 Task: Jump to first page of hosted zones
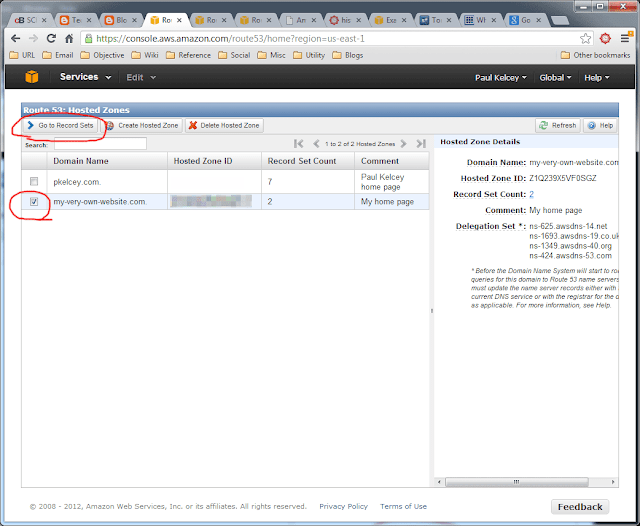[x=298, y=144]
